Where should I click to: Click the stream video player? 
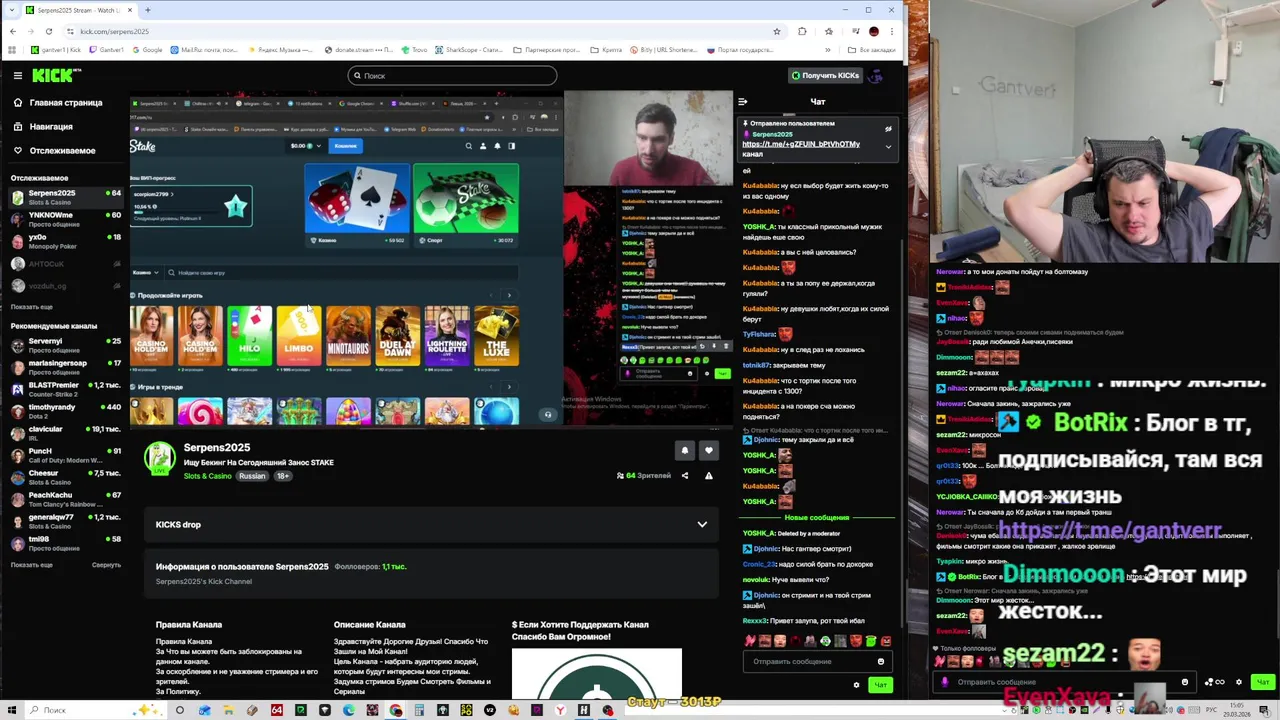click(x=432, y=258)
